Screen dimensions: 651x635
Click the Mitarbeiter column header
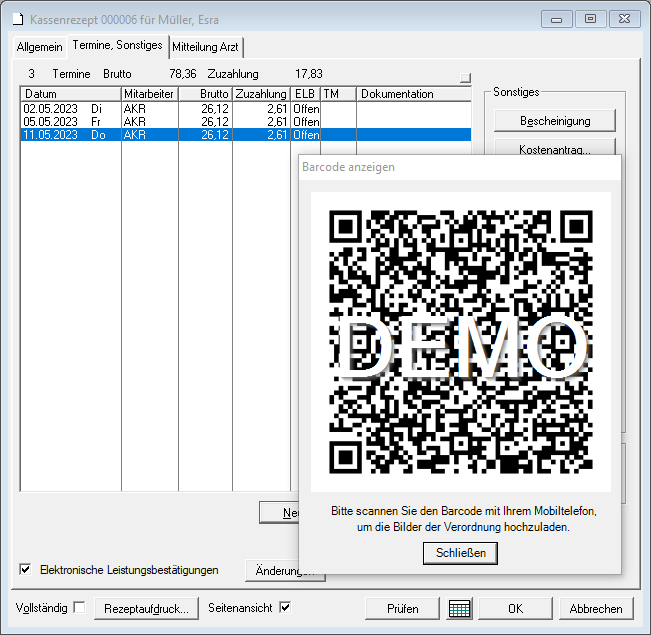click(x=150, y=94)
